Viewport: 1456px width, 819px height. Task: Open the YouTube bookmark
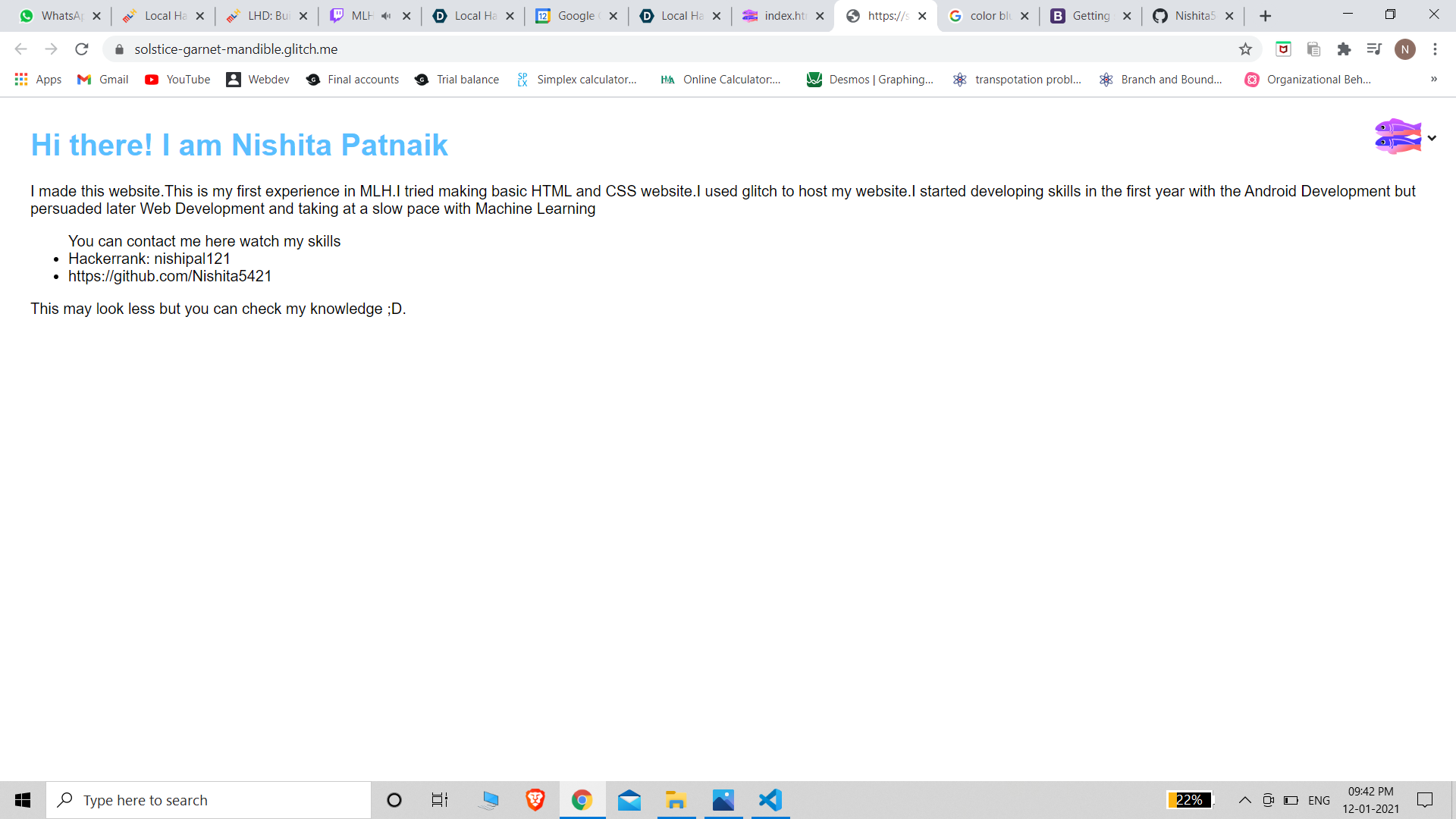(177, 80)
